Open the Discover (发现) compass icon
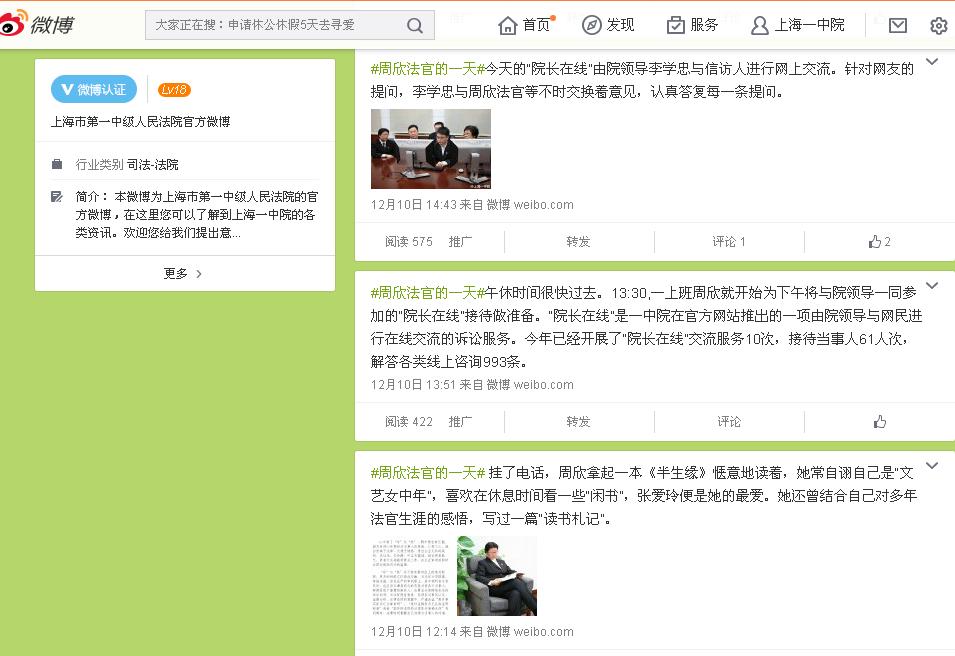 (591, 25)
